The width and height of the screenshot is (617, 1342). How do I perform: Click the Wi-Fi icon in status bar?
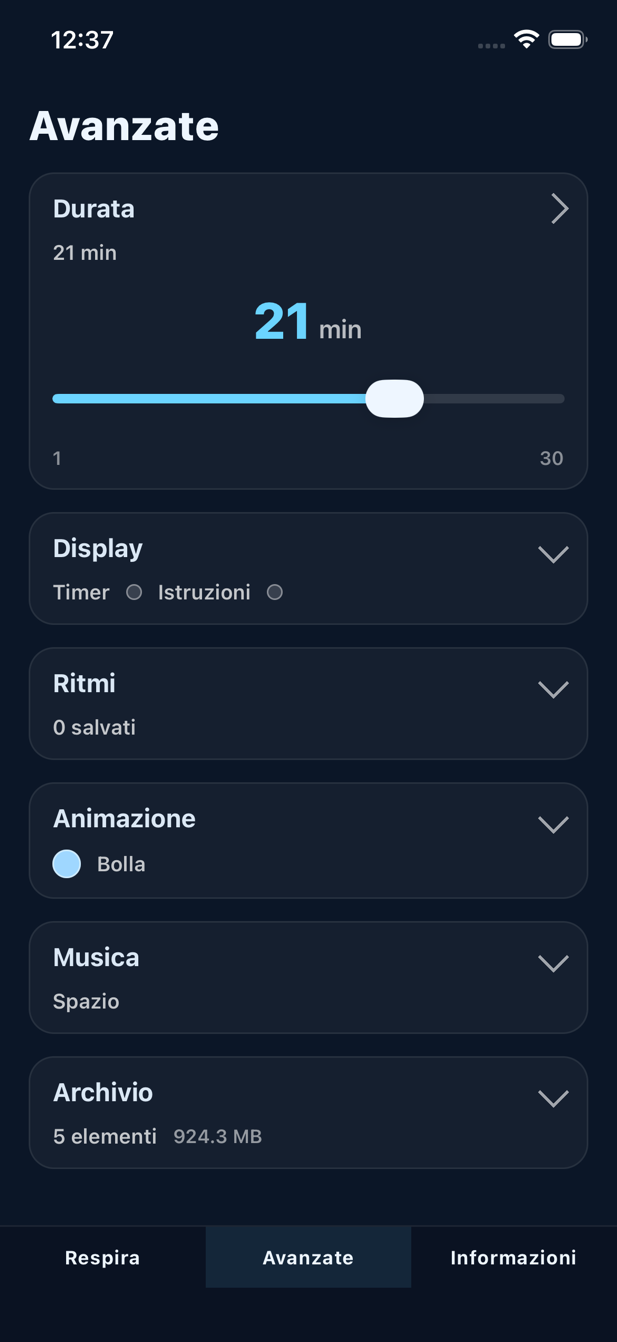[525, 40]
